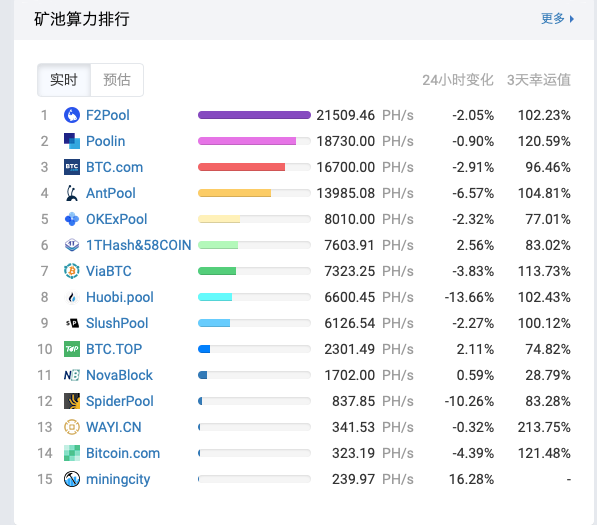The width and height of the screenshot is (597, 525).
Task: Open the 1THash&58COIN link
Action: [x=139, y=245]
